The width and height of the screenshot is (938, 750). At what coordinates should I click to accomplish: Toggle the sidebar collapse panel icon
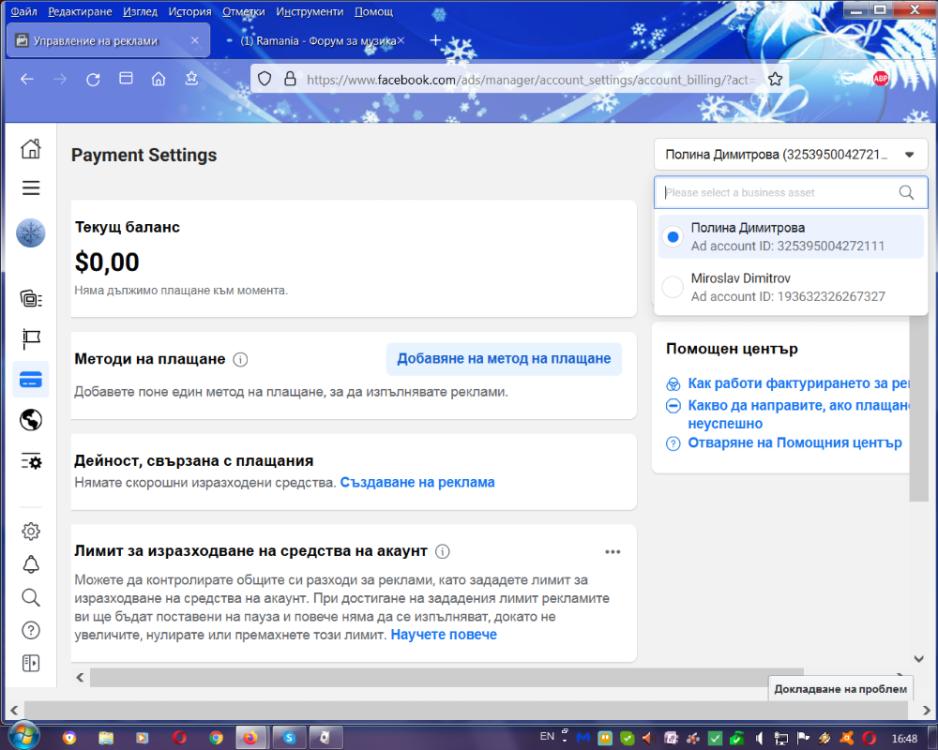tap(31, 663)
